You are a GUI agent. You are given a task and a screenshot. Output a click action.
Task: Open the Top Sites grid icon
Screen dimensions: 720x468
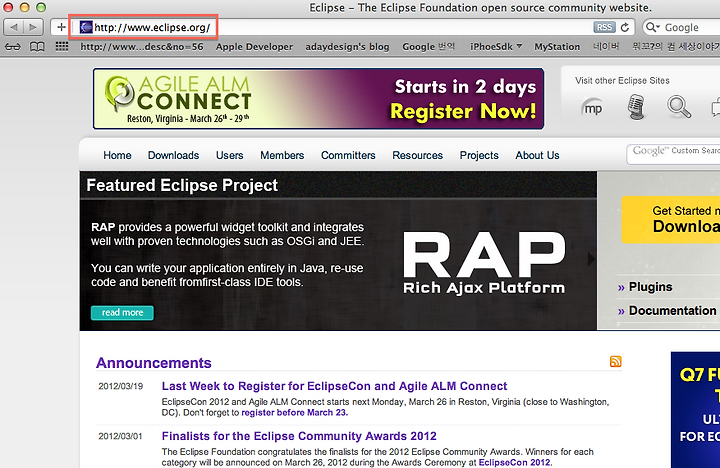point(62,47)
